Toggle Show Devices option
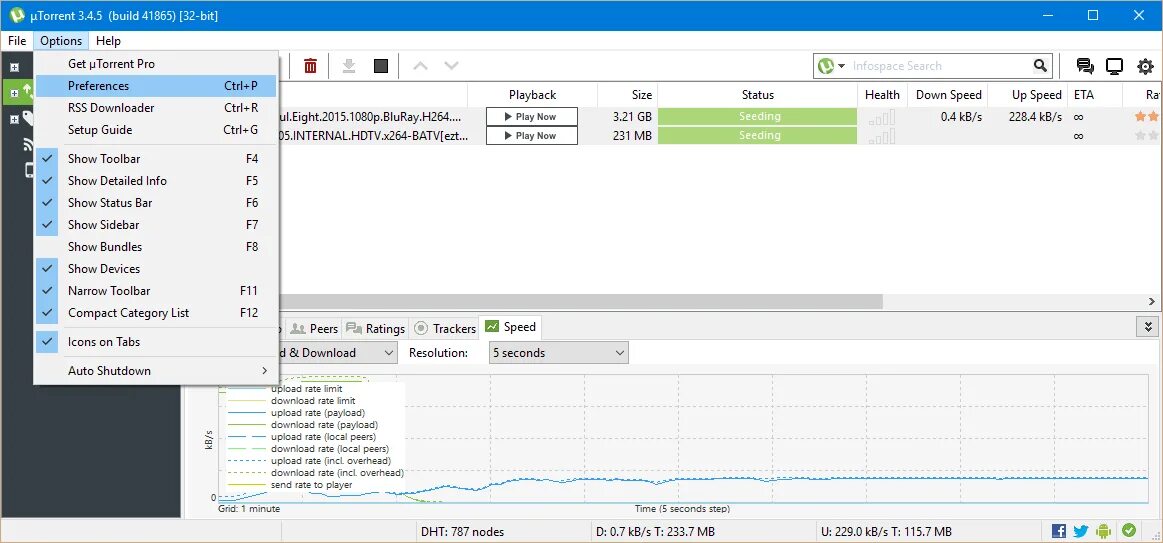The width and height of the screenshot is (1163, 543). 157,269
